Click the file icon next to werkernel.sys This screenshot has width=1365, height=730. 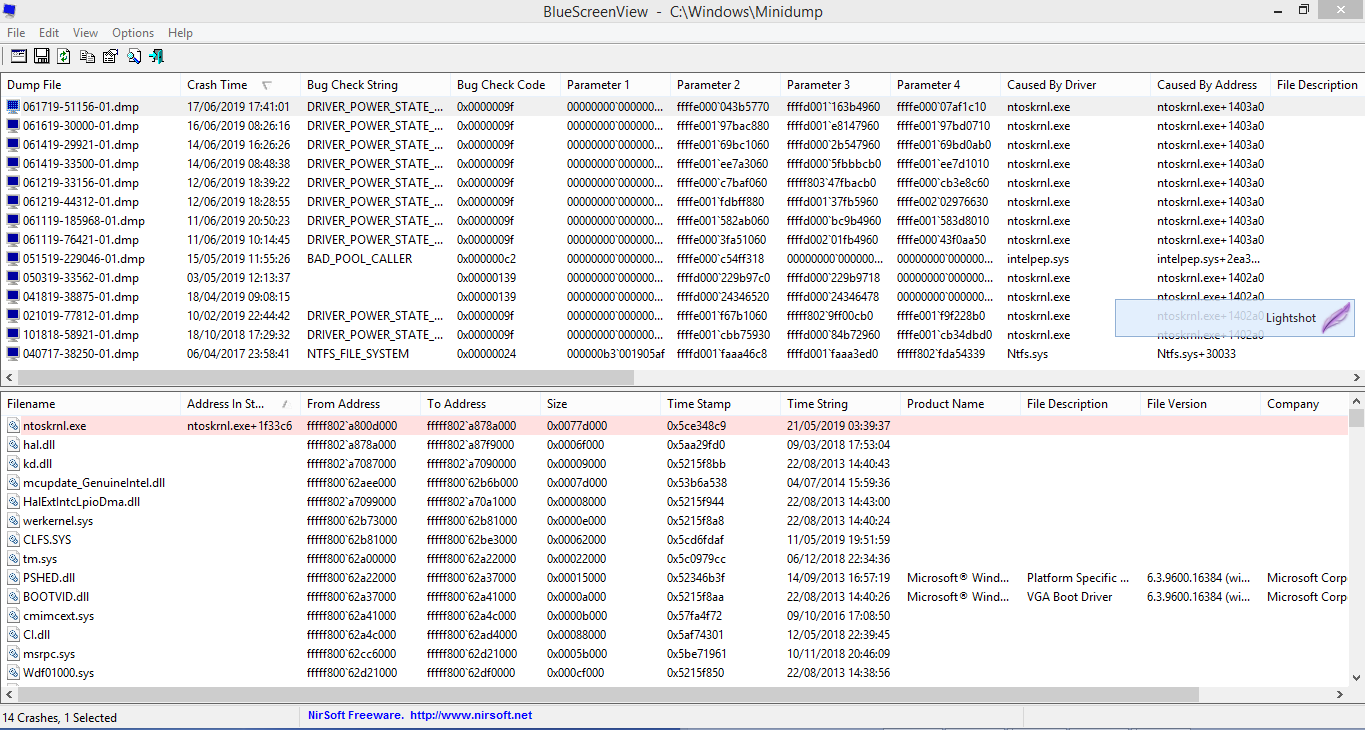click(x=13, y=521)
